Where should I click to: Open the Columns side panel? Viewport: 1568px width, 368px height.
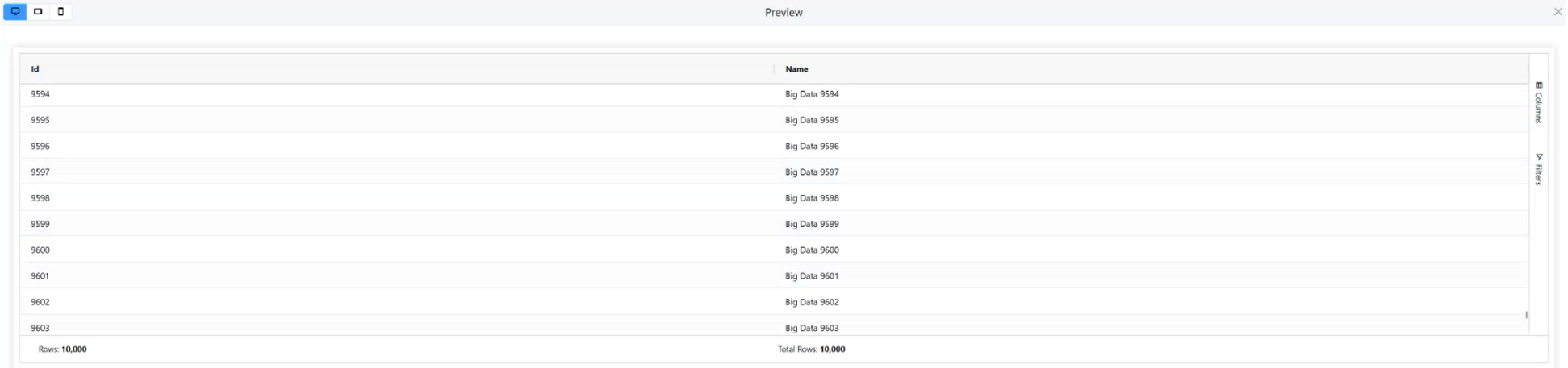pyautogui.click(x=1538, y=103)
